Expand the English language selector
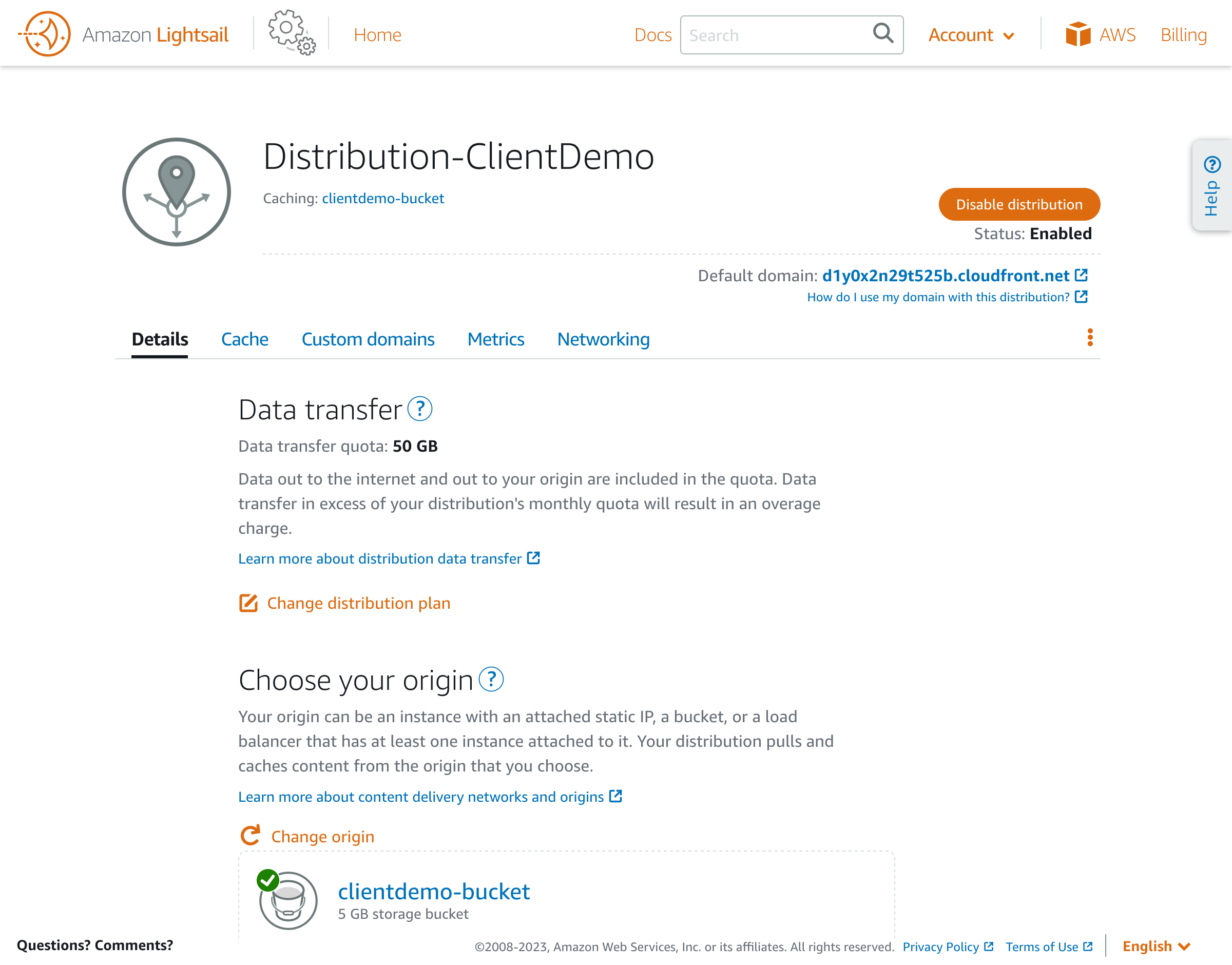The height and width of the screenshot is (965, 1232). (x=1156, y=947)
